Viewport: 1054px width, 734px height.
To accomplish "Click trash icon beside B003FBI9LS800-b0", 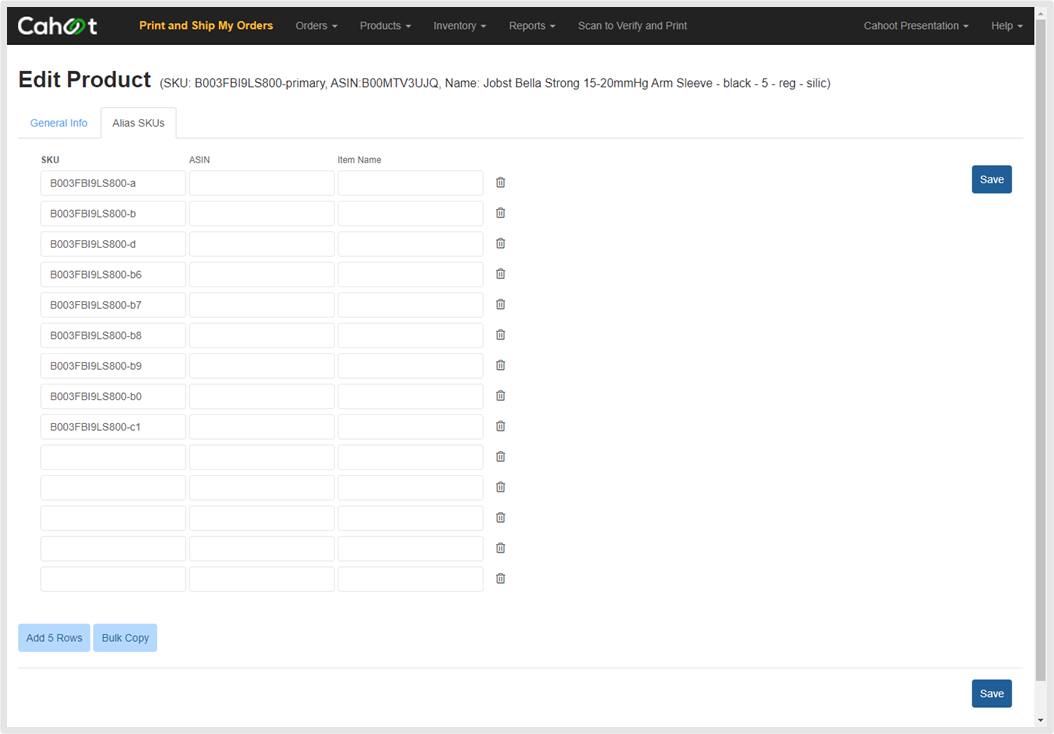I will [500, 396].
